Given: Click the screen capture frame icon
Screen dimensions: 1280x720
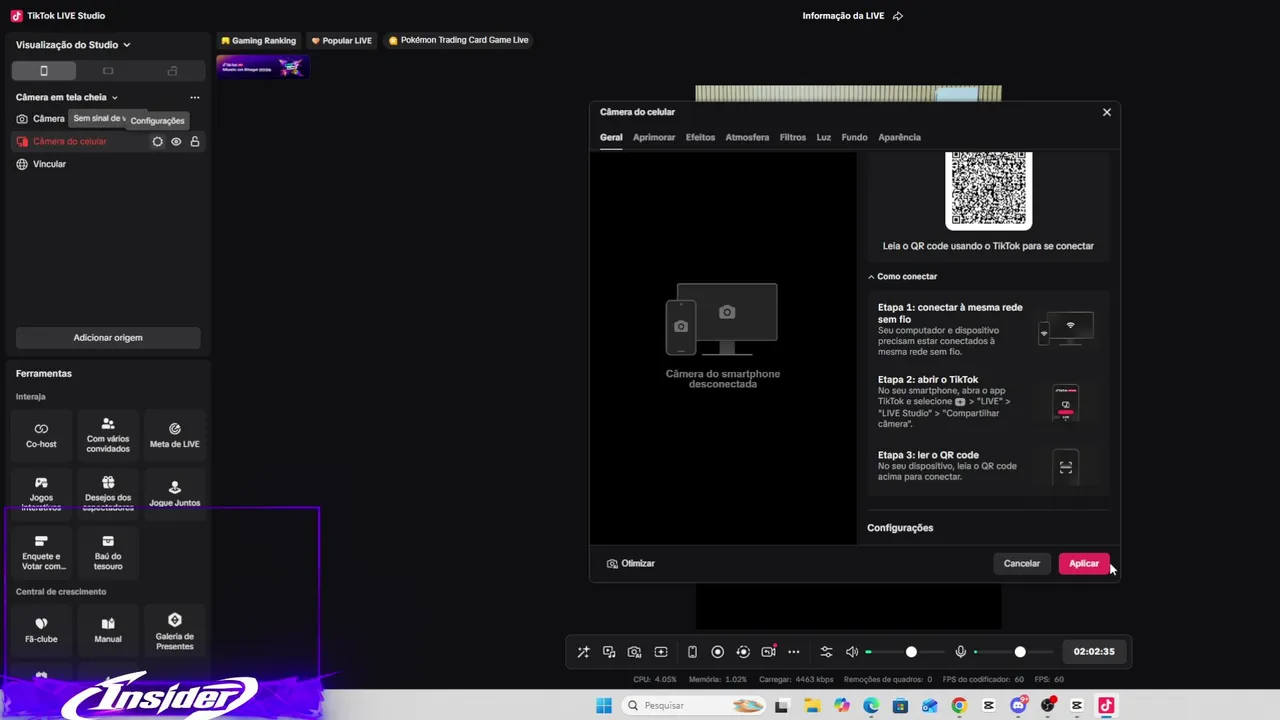Looking at the screenshot, I should 661,652.
